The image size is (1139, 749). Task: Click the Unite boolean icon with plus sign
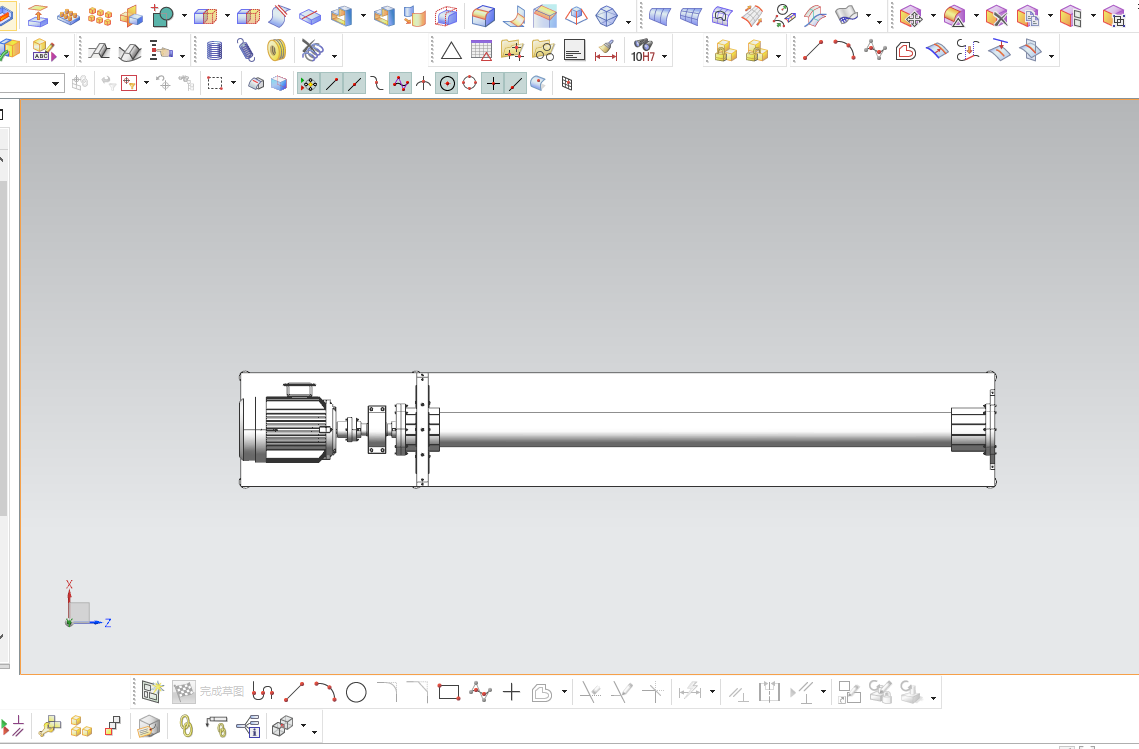coord(163,15)
